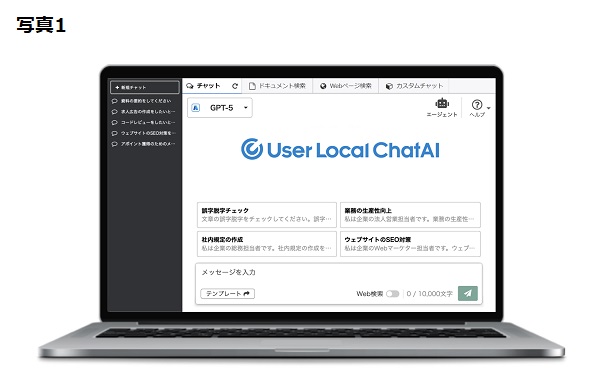
Task: Expand the ヘルプ dropdown arrow
Action: coord(489,108)
